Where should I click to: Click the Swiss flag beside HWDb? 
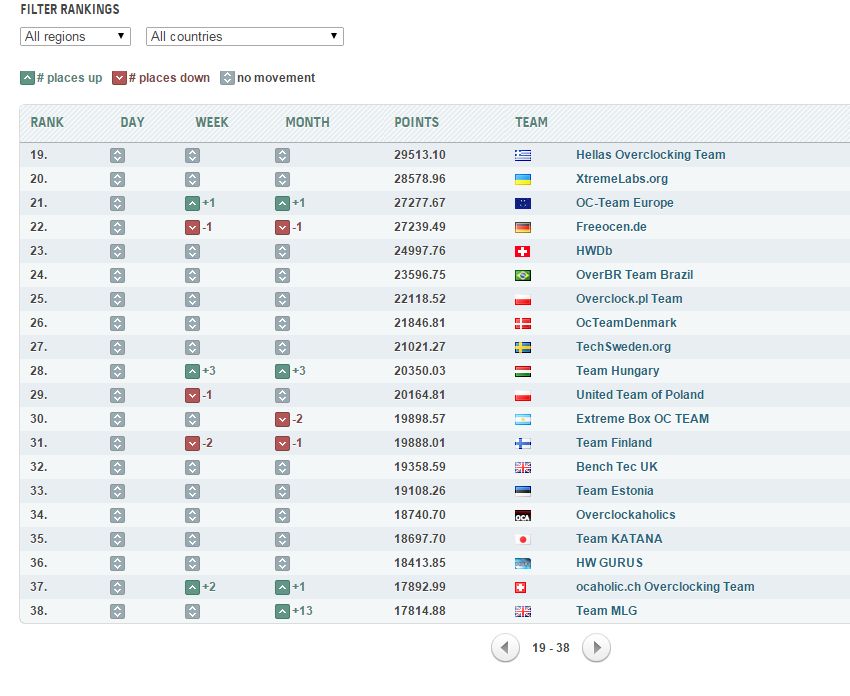point(523,252)
